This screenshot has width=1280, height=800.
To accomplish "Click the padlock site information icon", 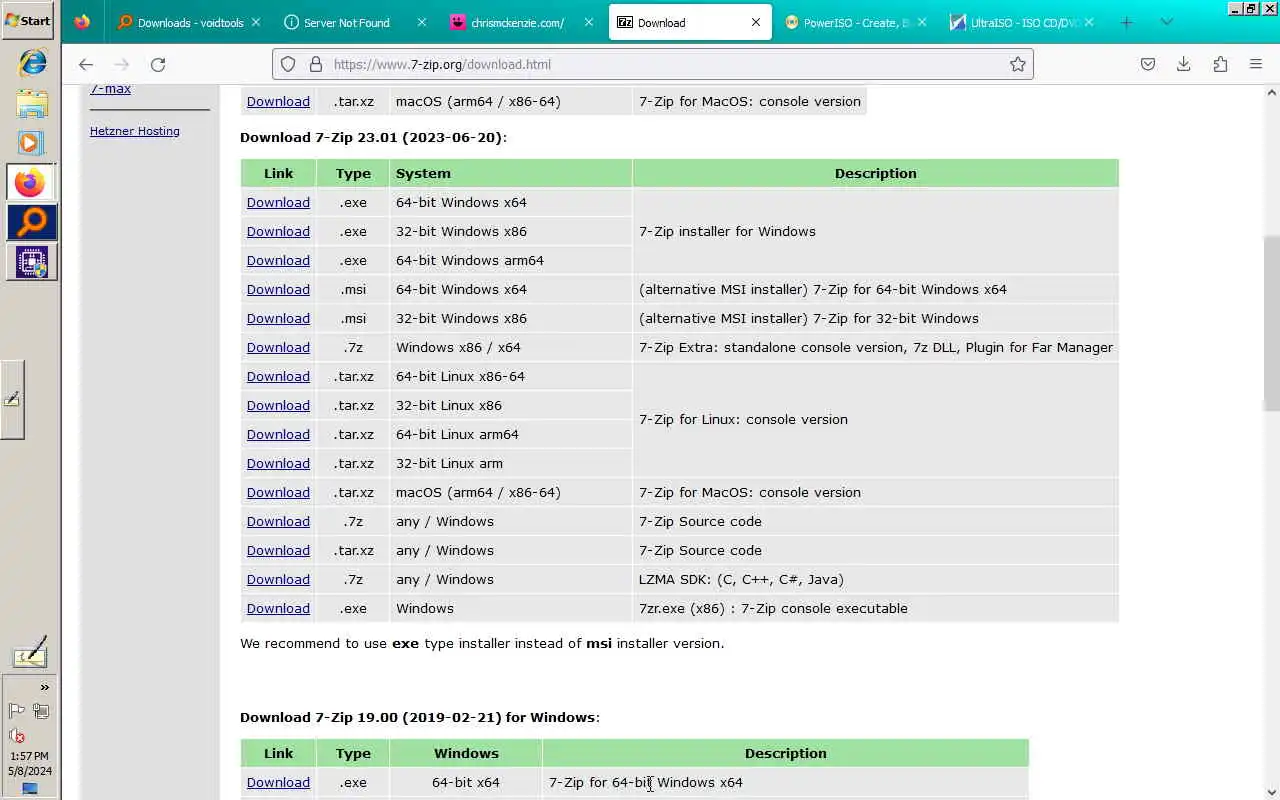I will pyautogui.click(x=316, y=64).
